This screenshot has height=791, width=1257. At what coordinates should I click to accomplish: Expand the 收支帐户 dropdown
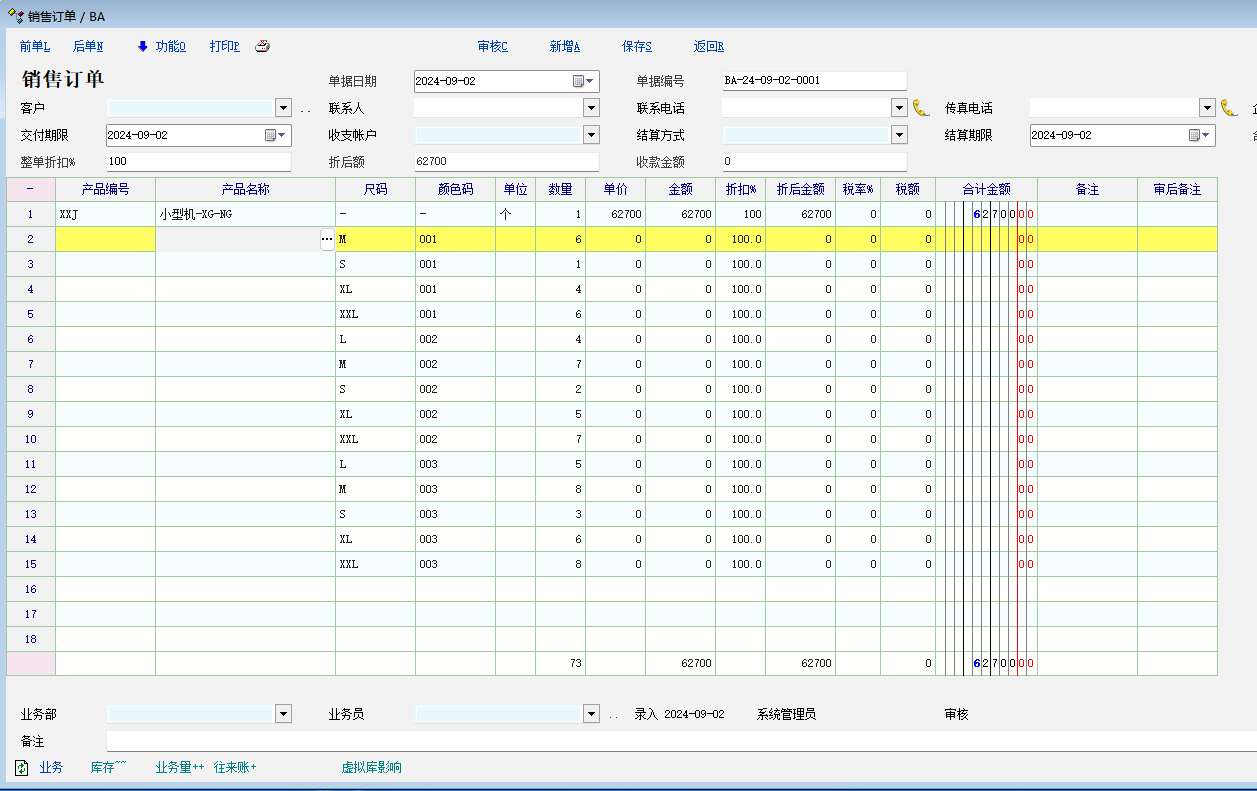(591, 135)
